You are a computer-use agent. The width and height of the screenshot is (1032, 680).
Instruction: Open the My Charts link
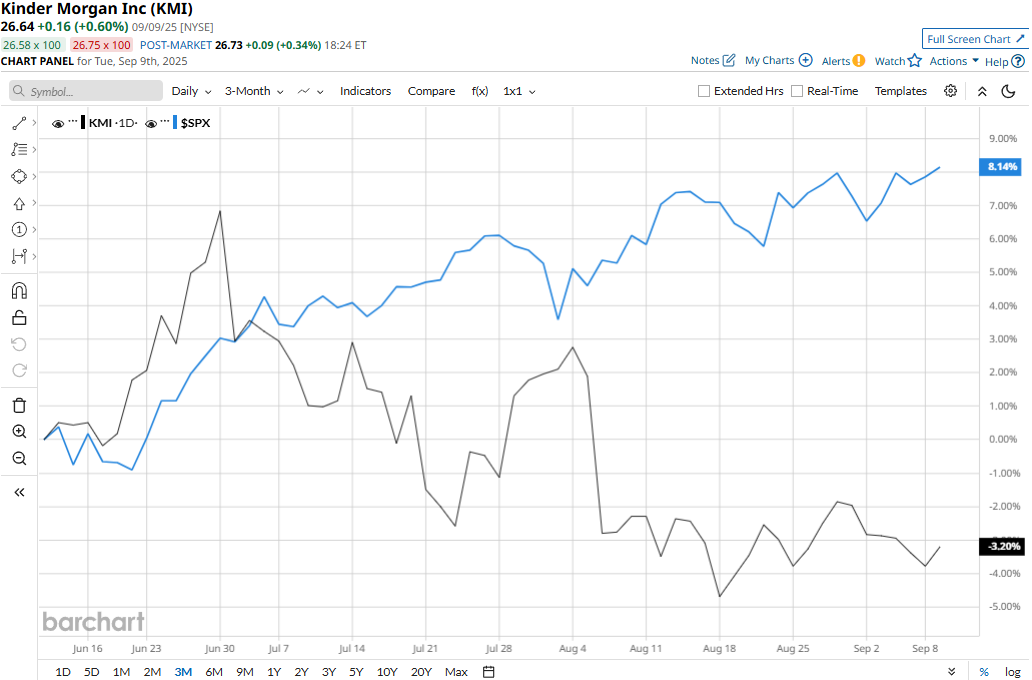pyautogui.click(x=769, y=60)
